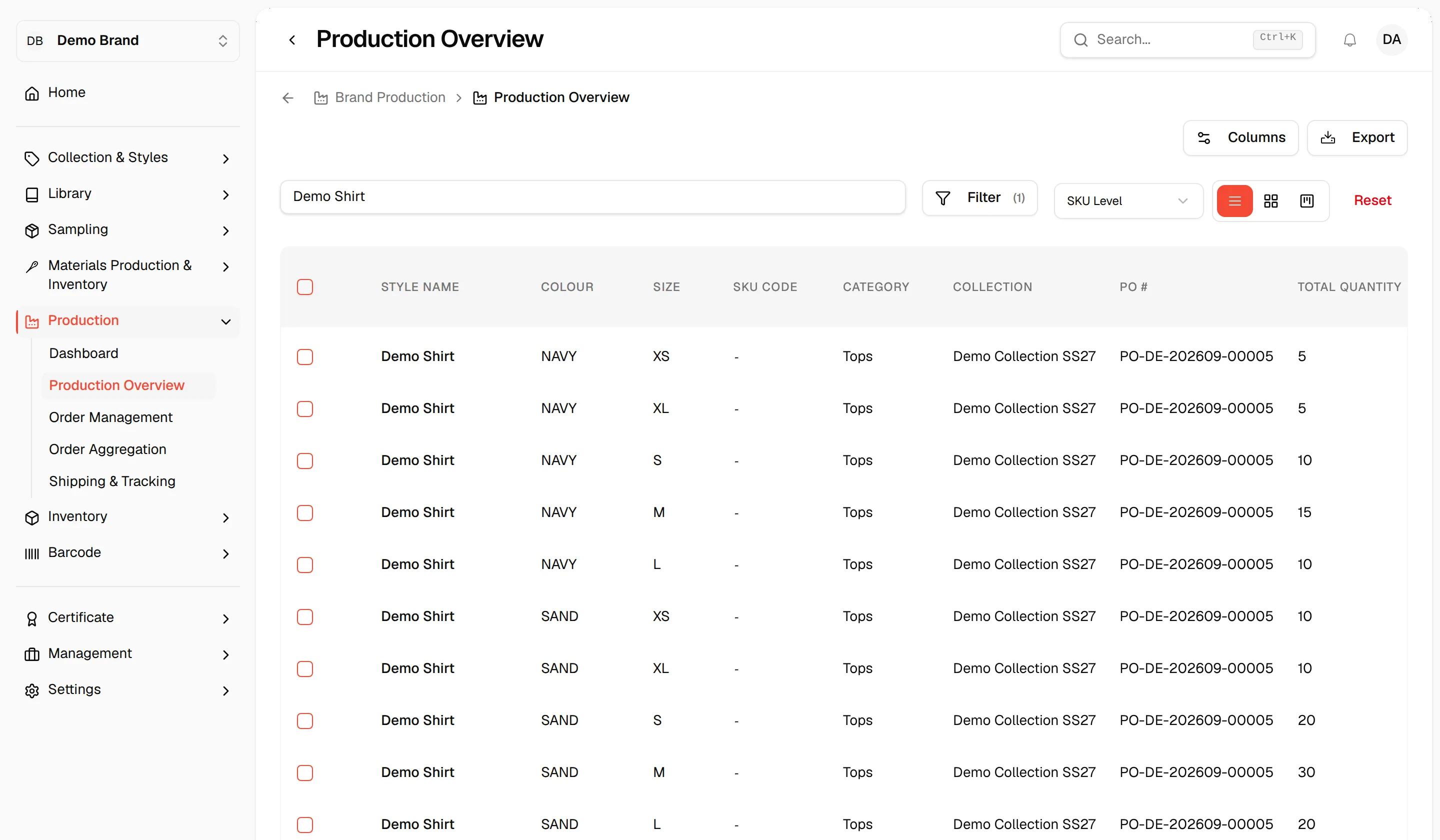Select the SAND XS row checkbox
Screen dimensions: 1440x840
pyautogui.click(x=304, y=617)
